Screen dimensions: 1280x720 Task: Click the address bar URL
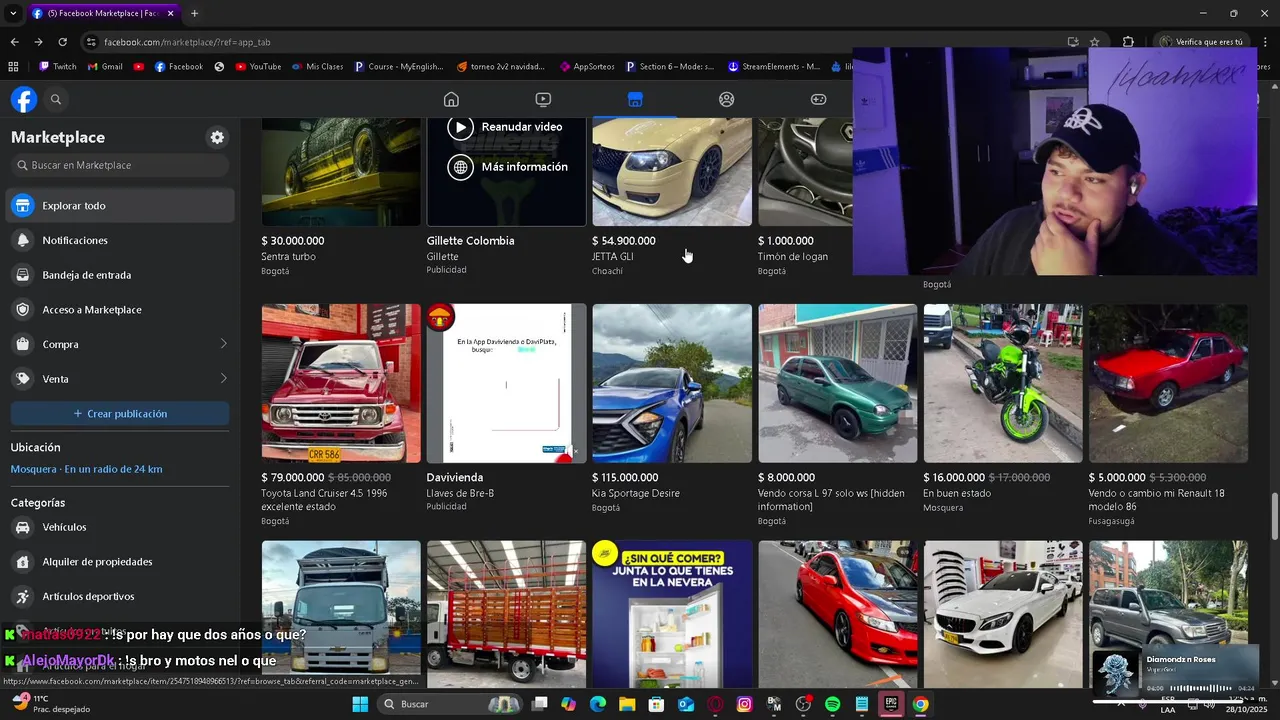[187, 42]
